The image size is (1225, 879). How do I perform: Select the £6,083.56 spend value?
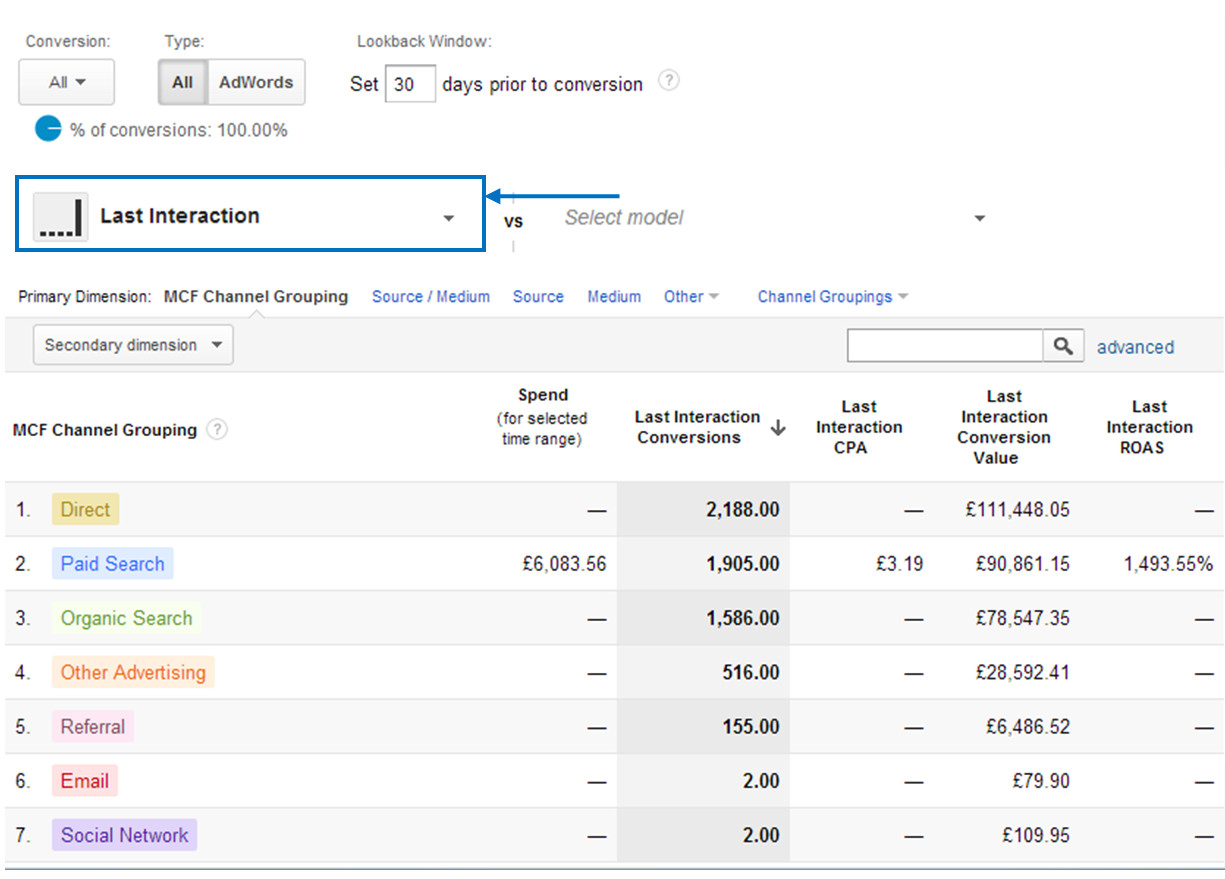pos(564,564)
